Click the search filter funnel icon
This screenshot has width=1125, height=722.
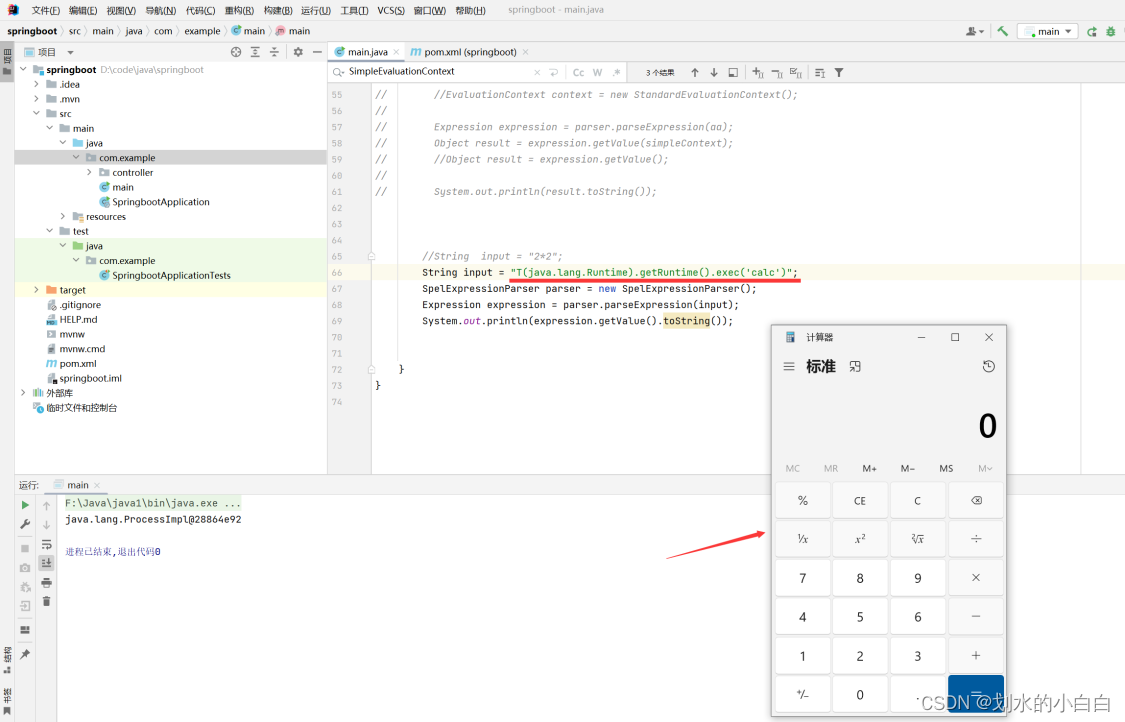point(839,72)
